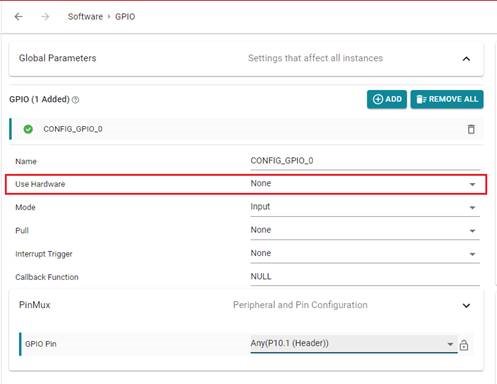The height and width of the screenshot is (384, 497).
Task: Click the Callback Function field showing NULL
Action: [x=365, y=277]
